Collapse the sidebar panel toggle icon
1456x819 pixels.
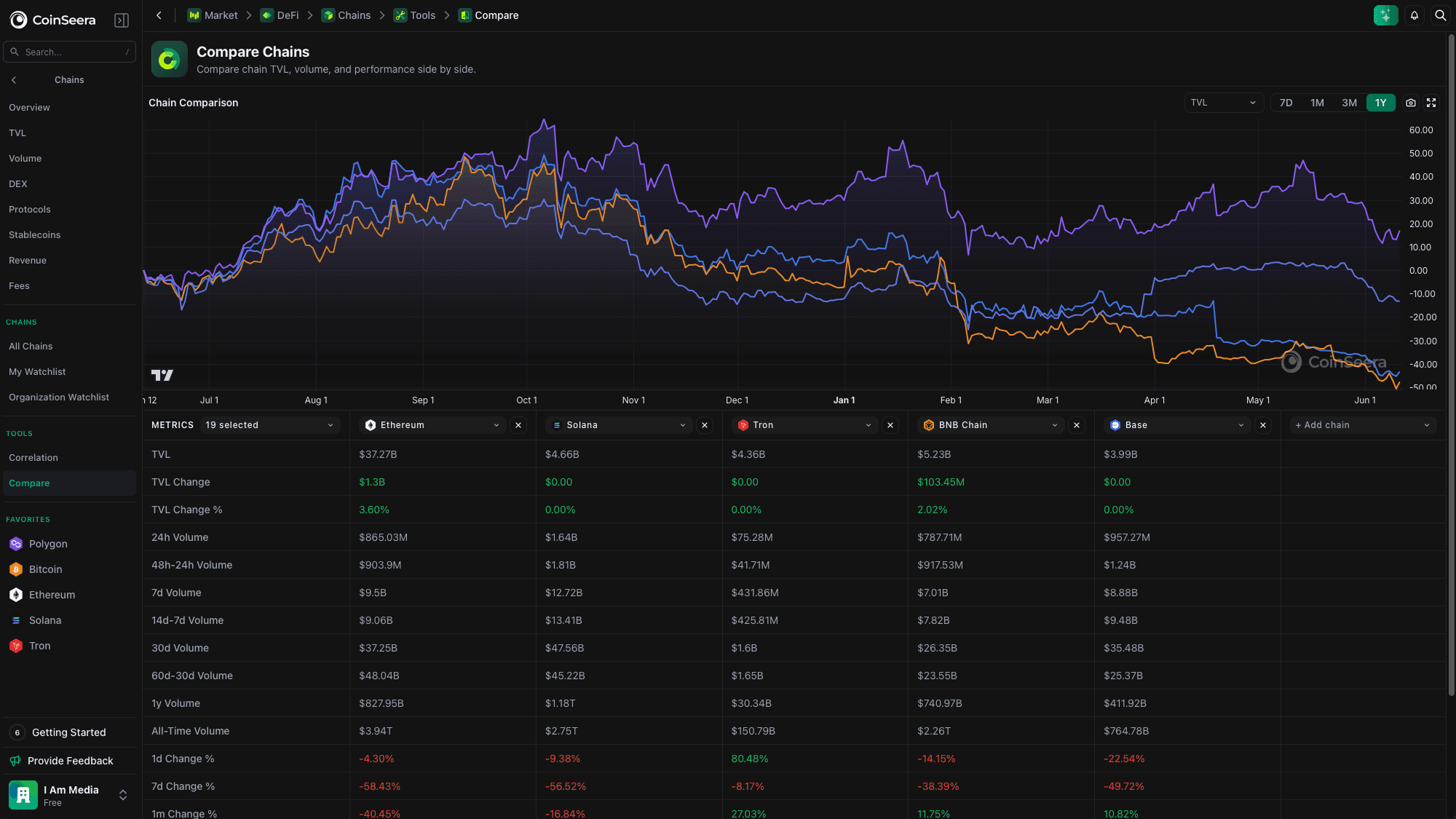pos(122,20)
